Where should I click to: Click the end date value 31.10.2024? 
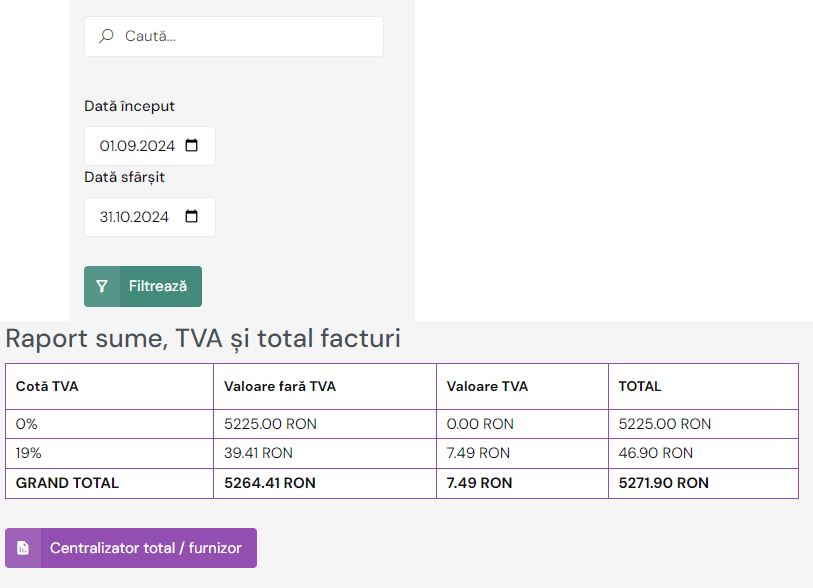coord(135,217)
